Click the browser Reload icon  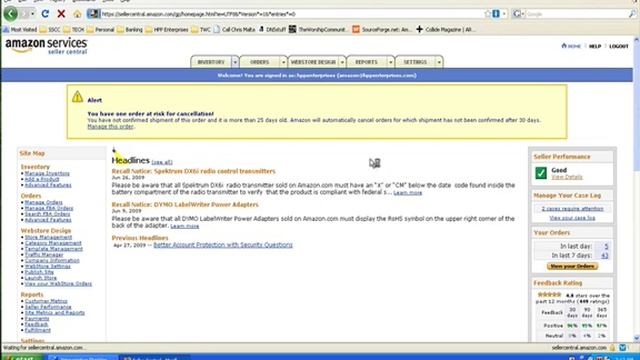pos(45,14)
